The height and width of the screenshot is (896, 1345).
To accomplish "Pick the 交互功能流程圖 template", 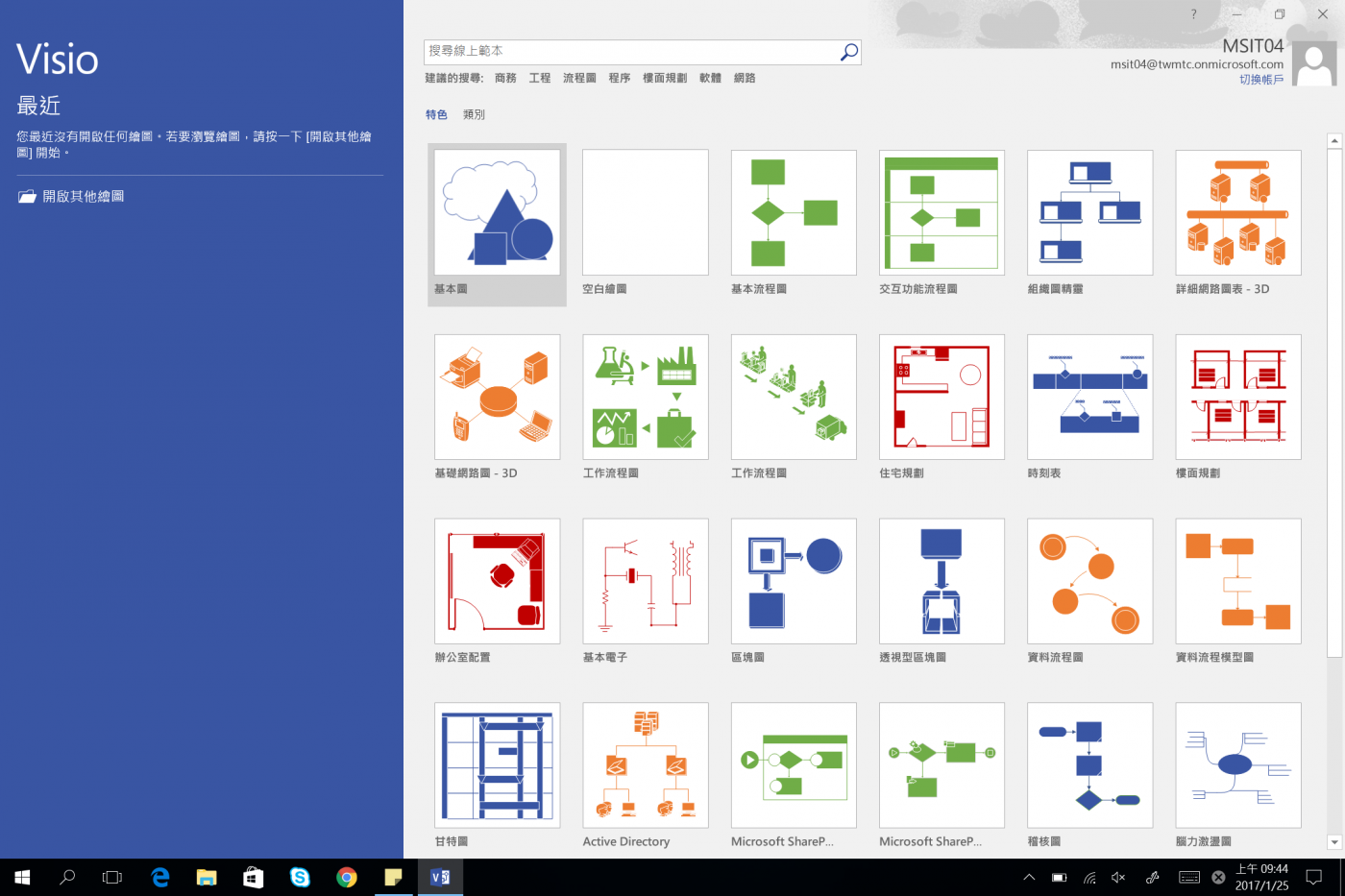I will [x=941, y=212].
